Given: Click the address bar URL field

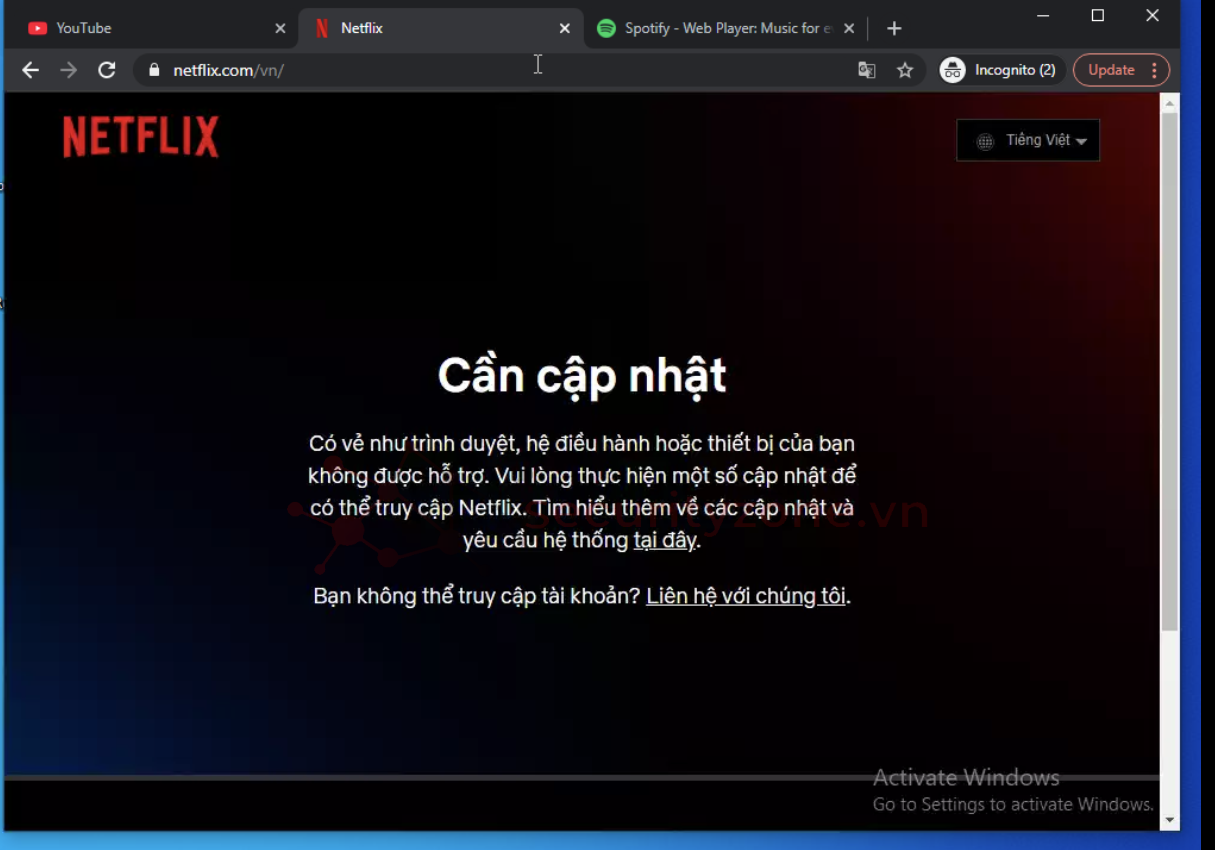Looking at the screenshot, I should click(x=500, y=70).
